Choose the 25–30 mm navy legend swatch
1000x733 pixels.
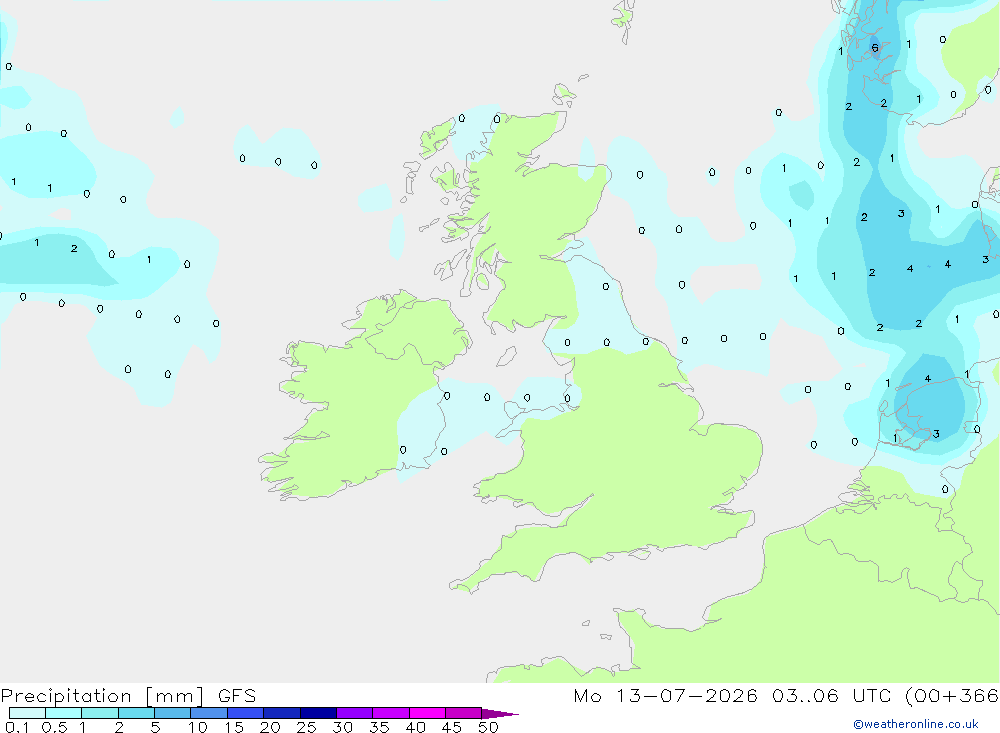click(318, 713)
